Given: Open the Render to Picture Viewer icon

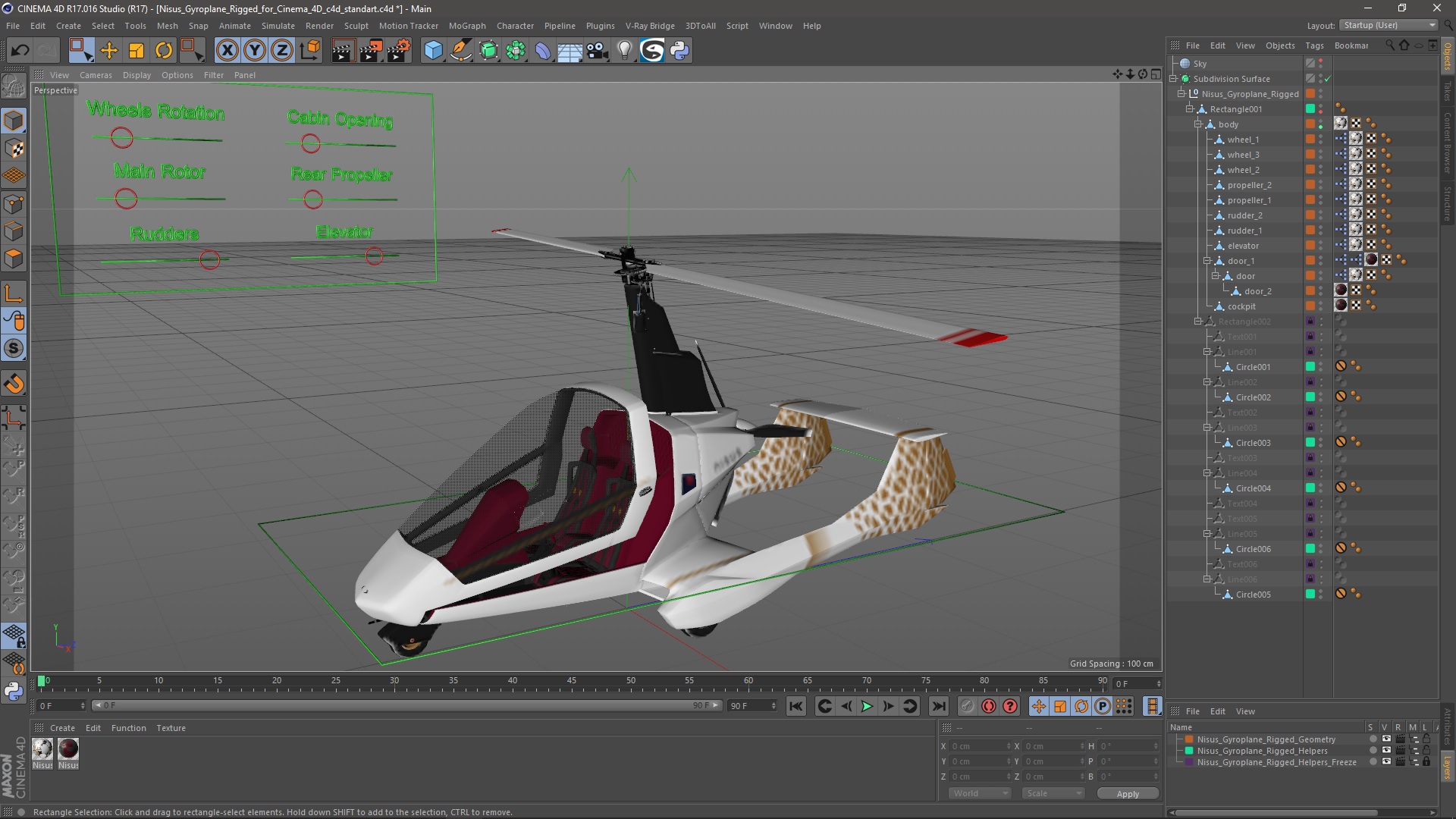Looking at the screenshot, I should coord(370,51).
